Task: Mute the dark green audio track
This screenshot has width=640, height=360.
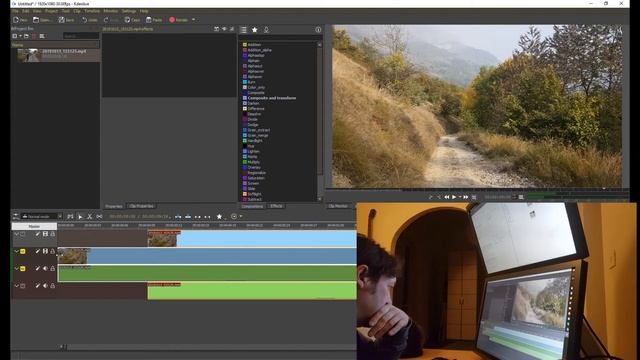Action: (x=45, y=269)
